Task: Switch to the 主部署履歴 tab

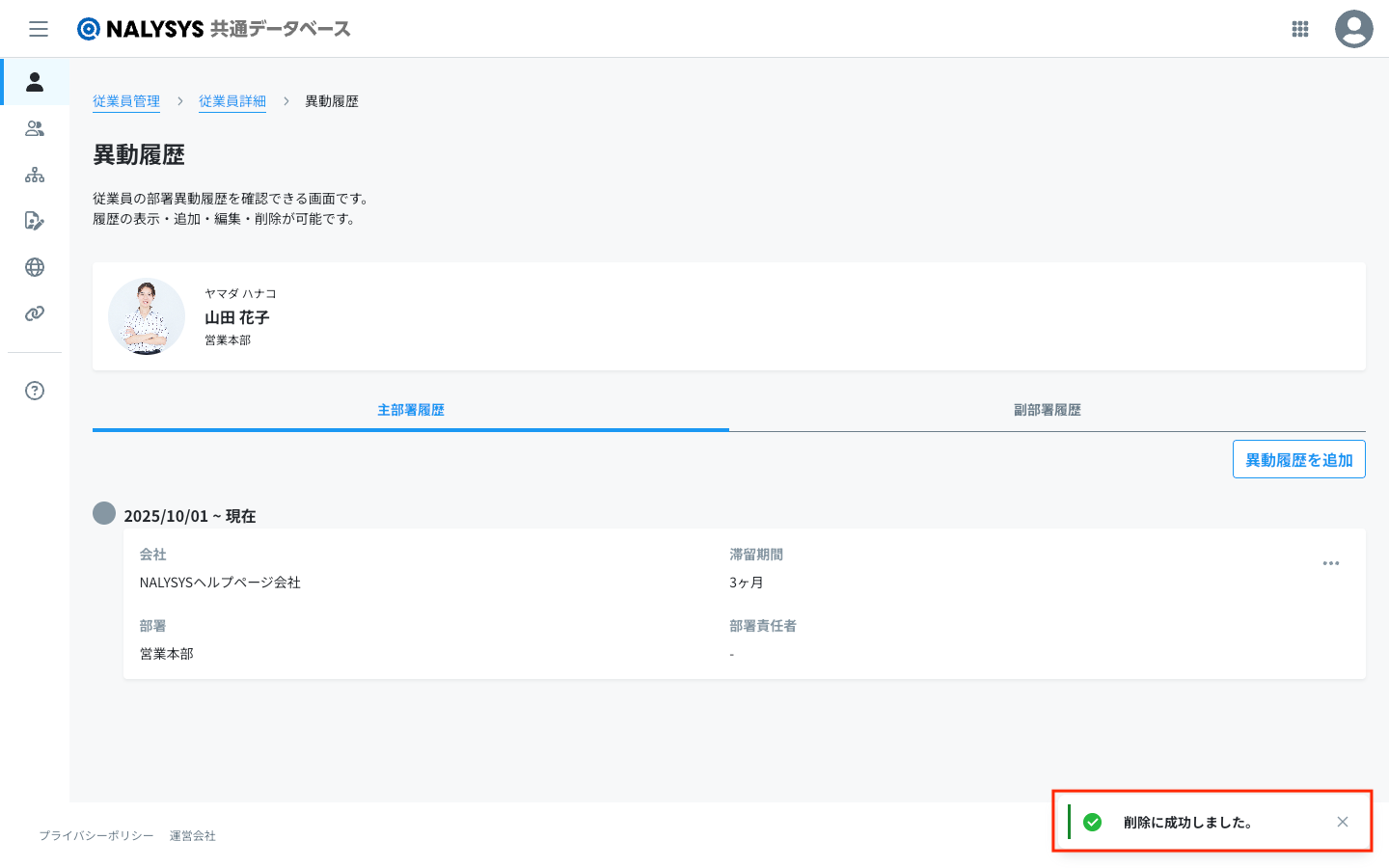Action: click(411, 410)
